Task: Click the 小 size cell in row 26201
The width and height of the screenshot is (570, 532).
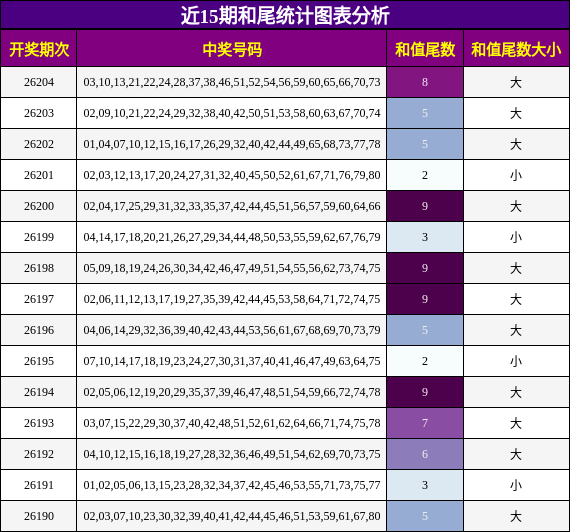Action: click(x=516, y=175)
